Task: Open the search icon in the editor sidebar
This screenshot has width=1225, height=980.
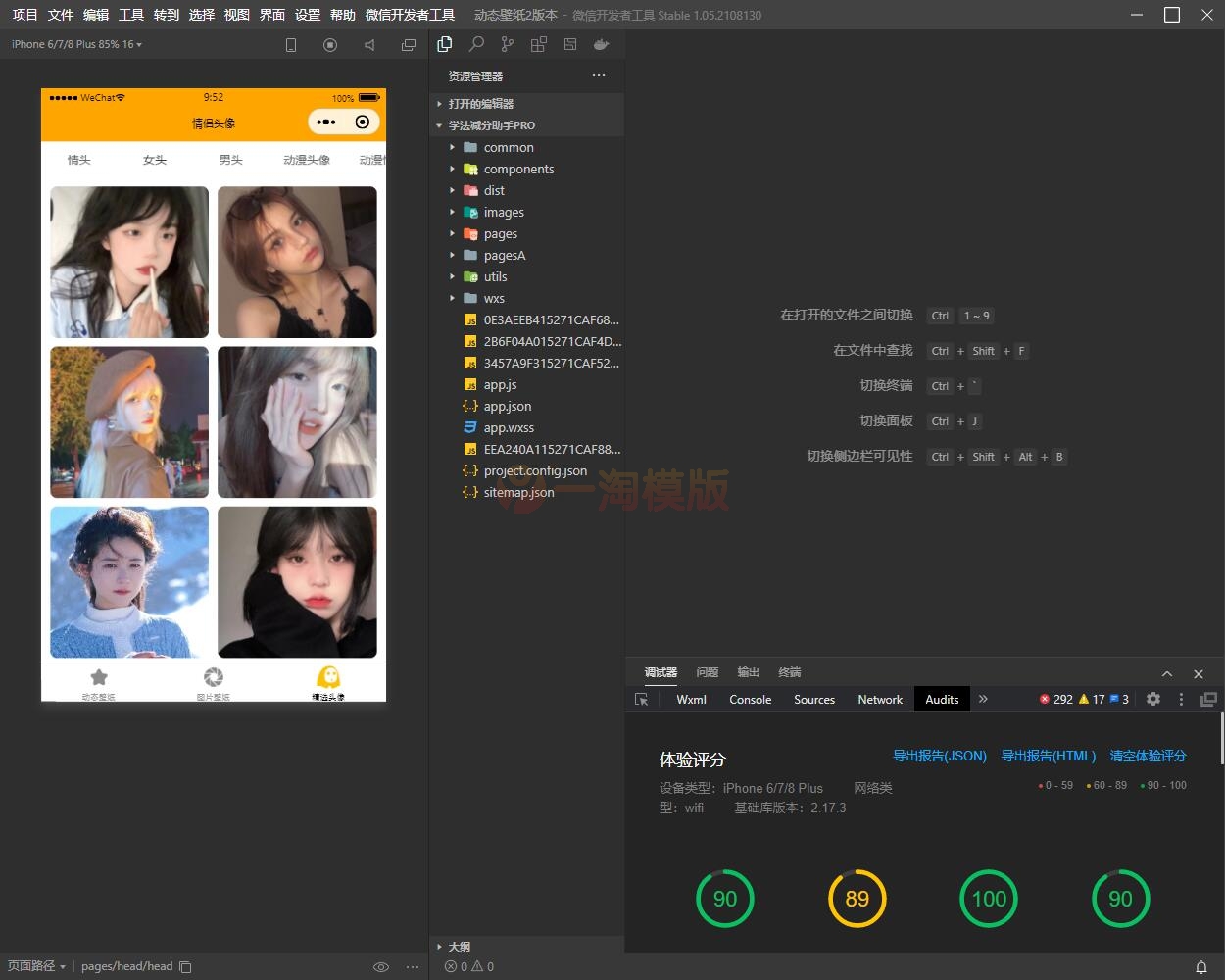Action: (x=476, y=44)
